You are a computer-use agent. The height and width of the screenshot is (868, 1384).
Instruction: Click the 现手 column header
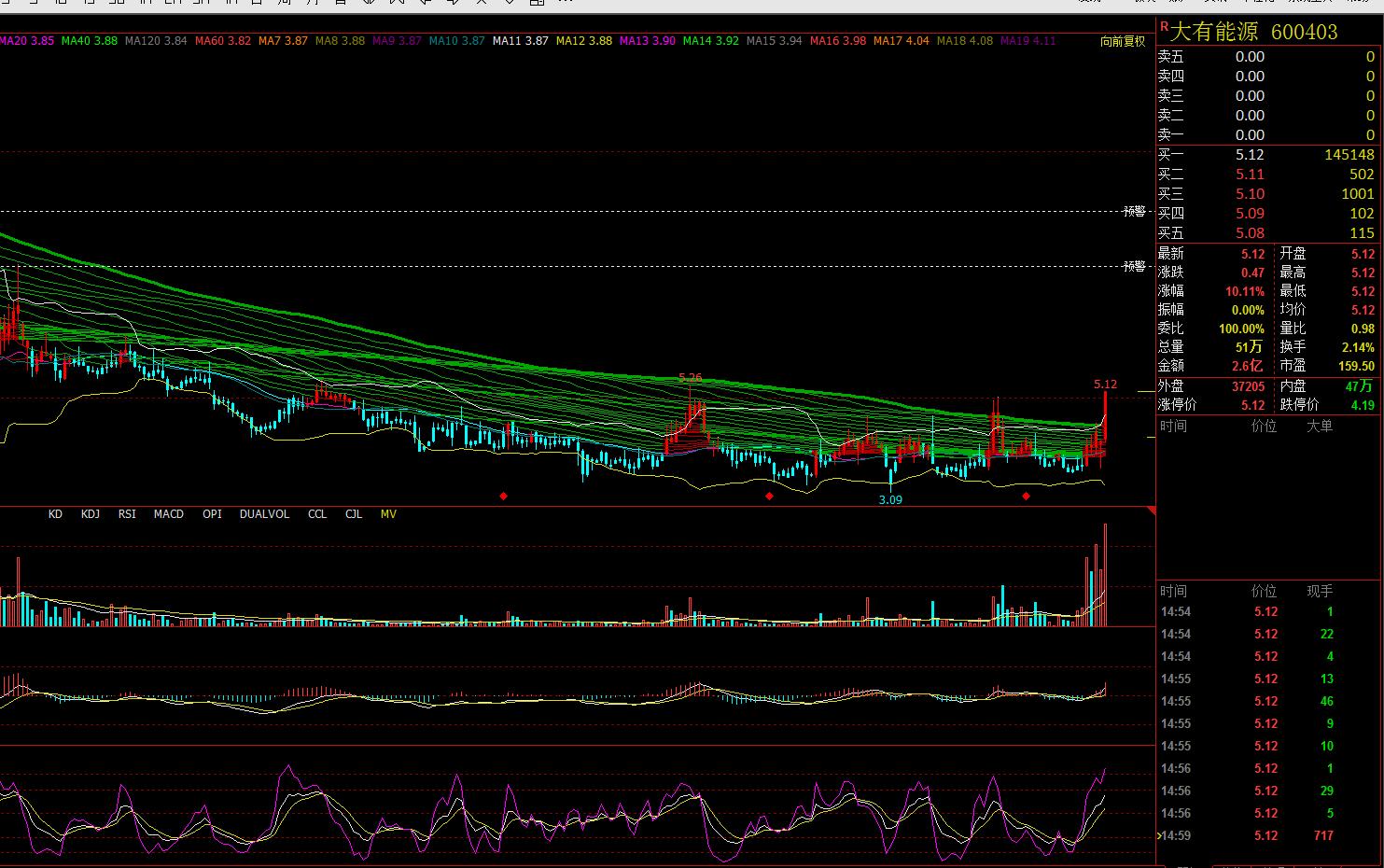tap(1320, 591)
